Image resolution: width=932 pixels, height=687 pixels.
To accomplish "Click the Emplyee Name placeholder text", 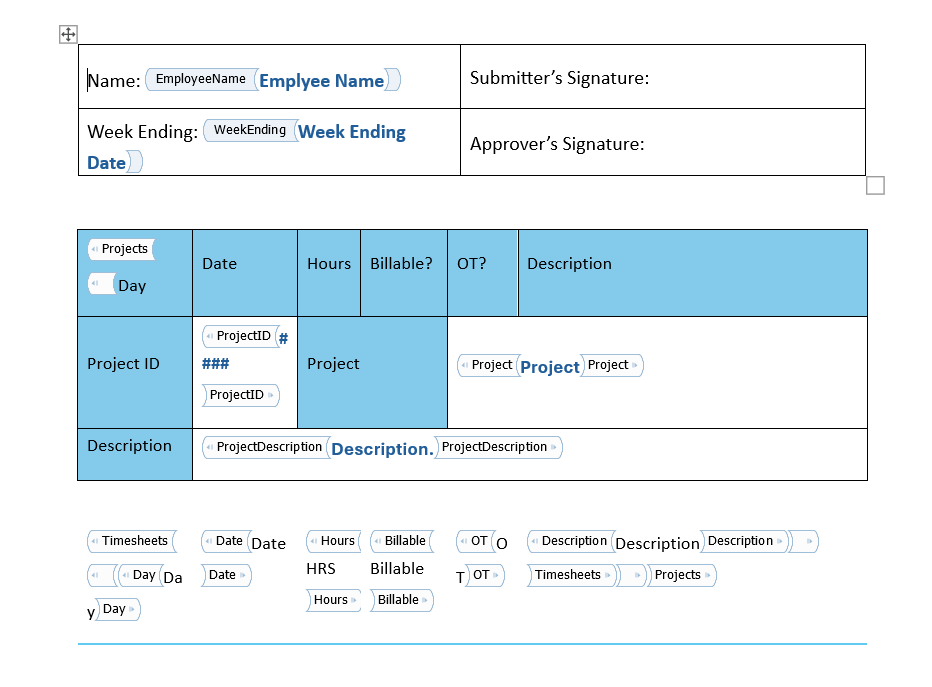I will pos(322,81).
